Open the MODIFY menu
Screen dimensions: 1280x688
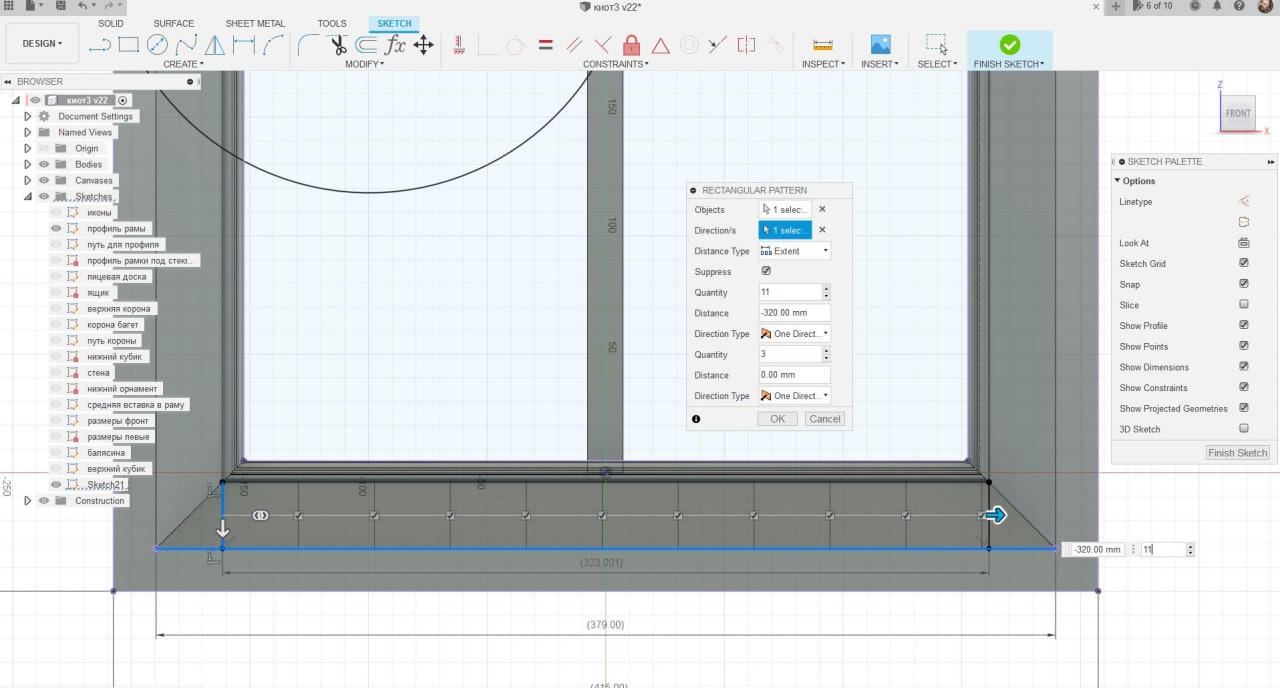pos(364,64)
